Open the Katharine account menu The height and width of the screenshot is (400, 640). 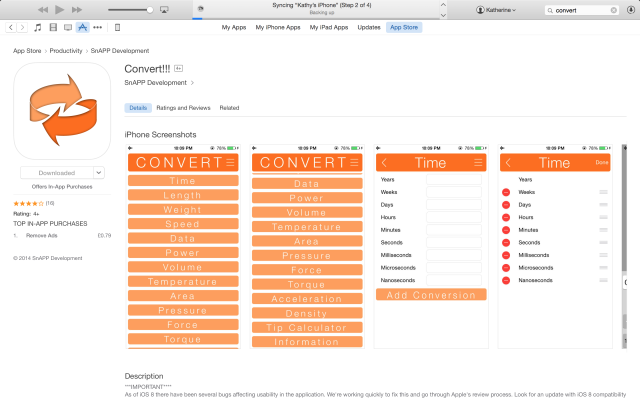click(496, 10)
